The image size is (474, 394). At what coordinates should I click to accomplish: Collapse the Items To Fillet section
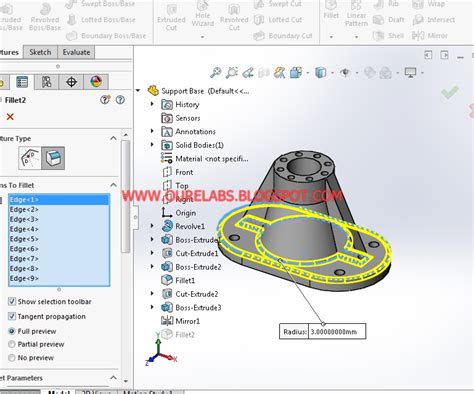[113, 185]
